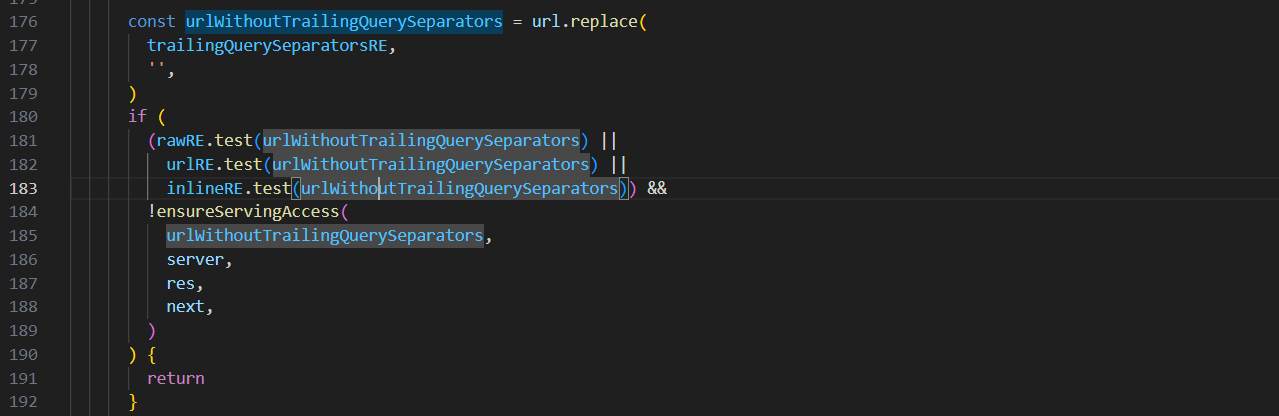1279x416 pixels.
Task: Click line number 180 in the gutter
Action: tap(23, 116)
